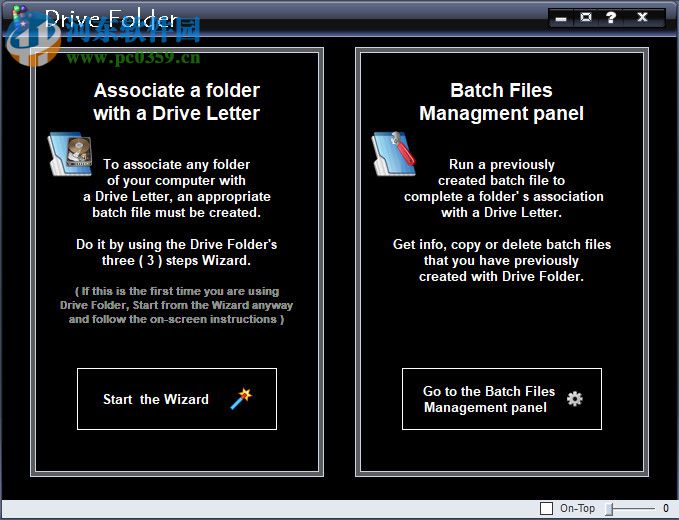Image resolution: width=679 pixels, height=520 pixels.
Task: Click the magic wand icon
Action: point(241,399)
